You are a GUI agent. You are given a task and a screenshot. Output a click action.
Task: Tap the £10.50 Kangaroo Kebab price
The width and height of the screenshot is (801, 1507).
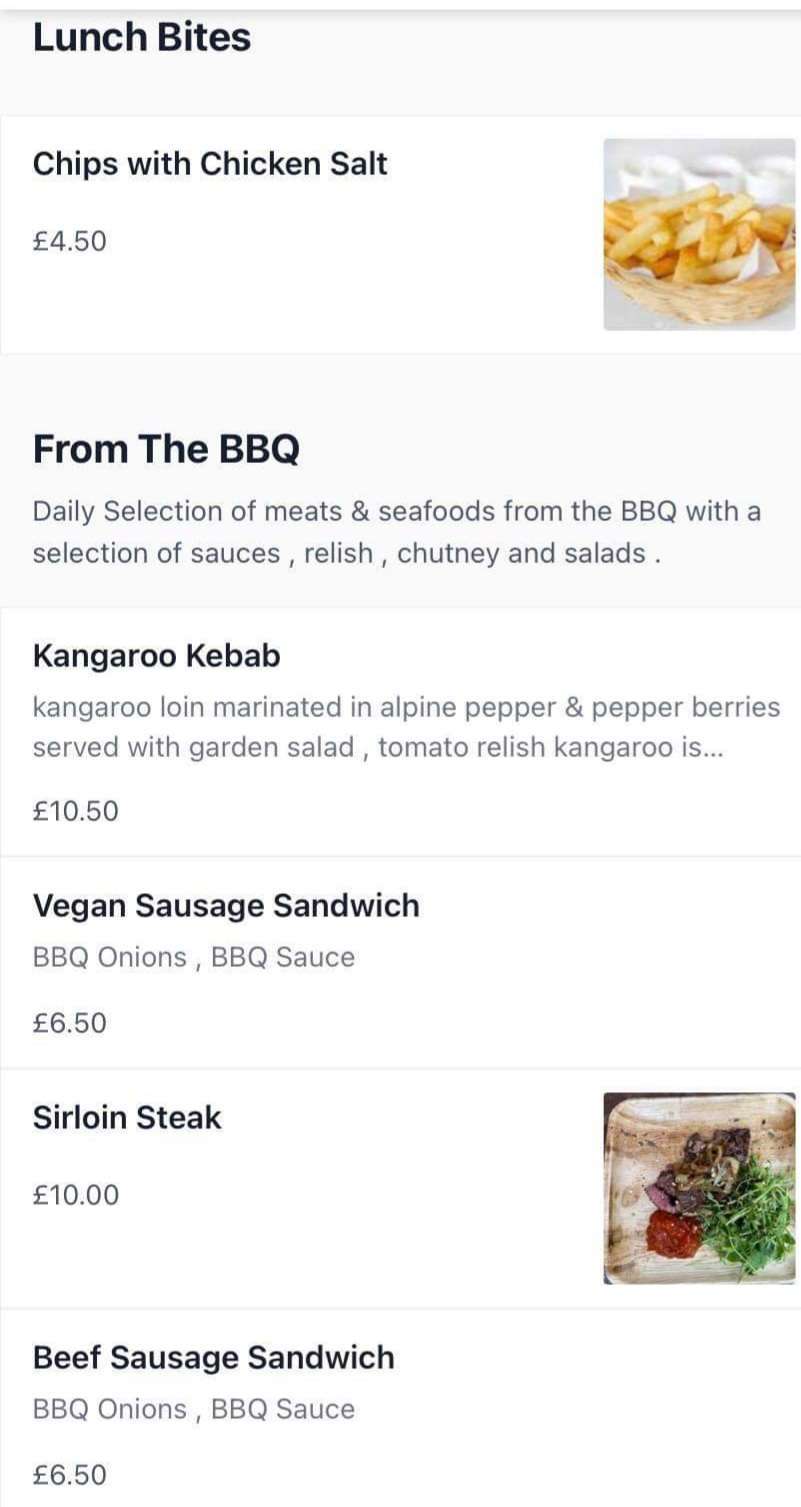75,810
